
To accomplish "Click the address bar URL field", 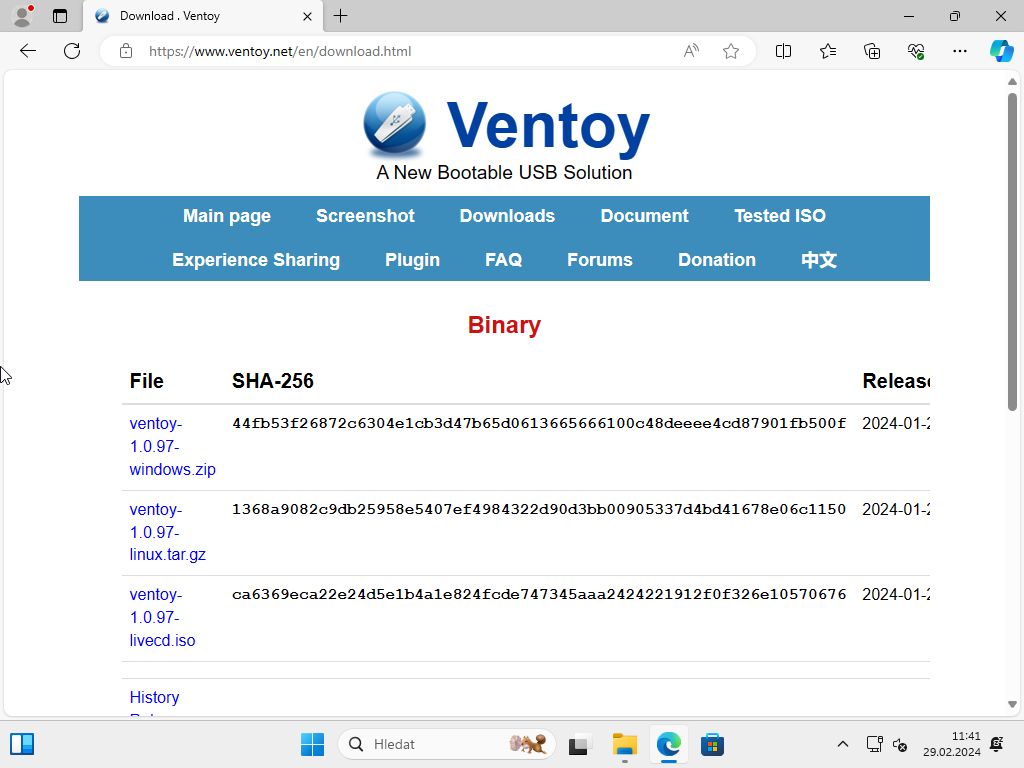I will pos(400,51).
